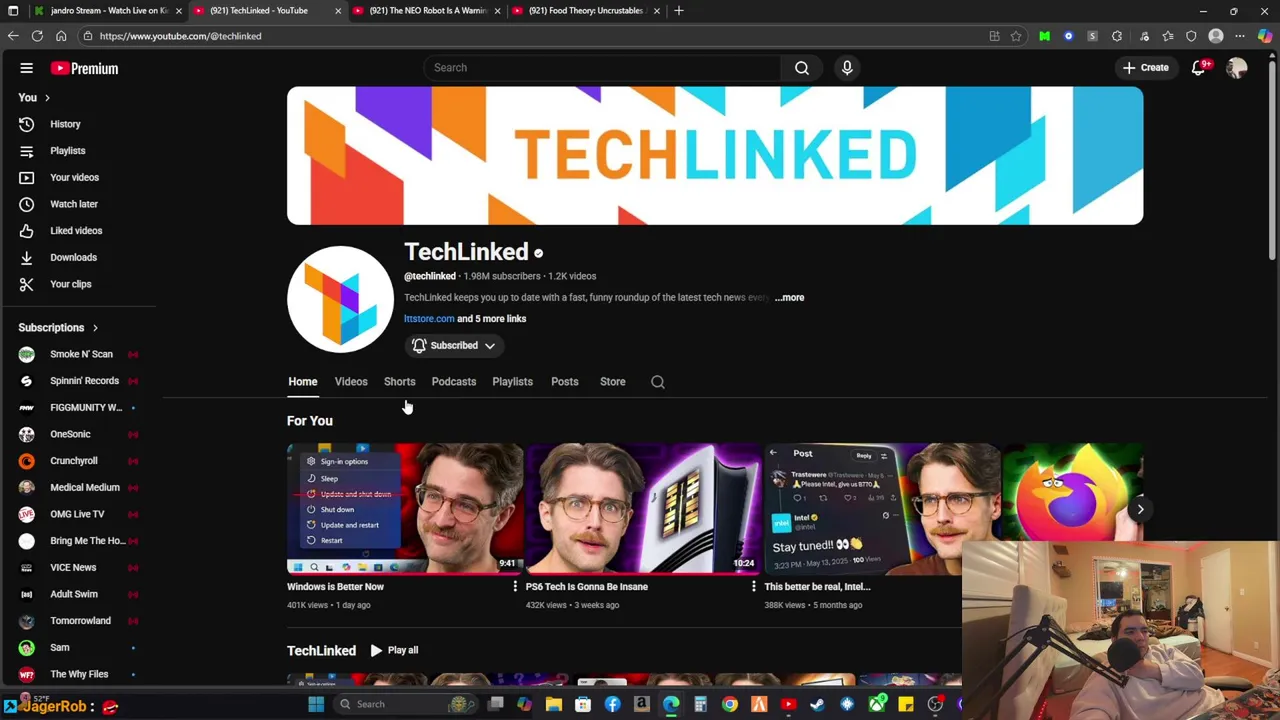Add this page to favorites
Screen dimensions: 1280x720
1016,36
